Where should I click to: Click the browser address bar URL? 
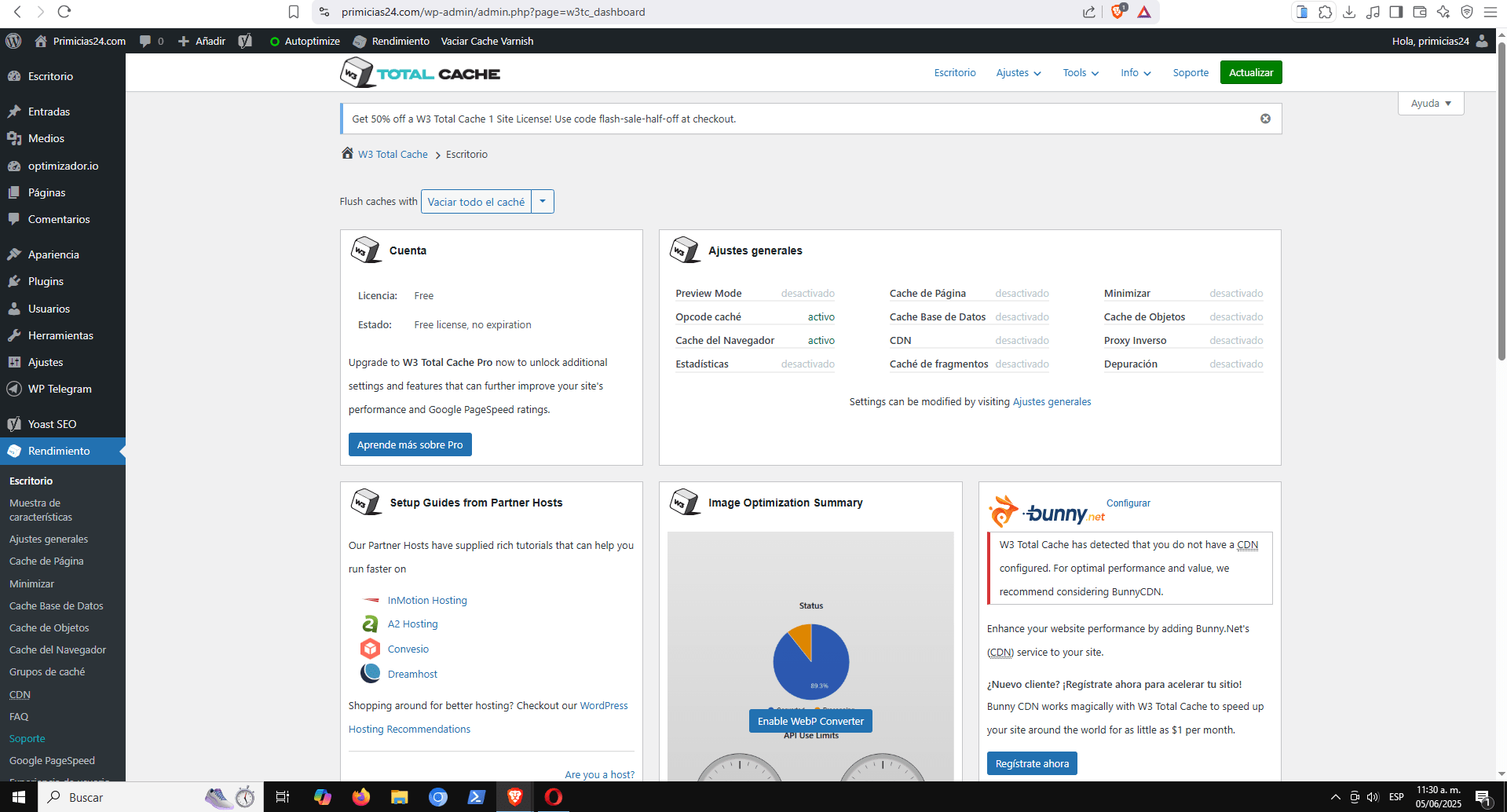493,12
